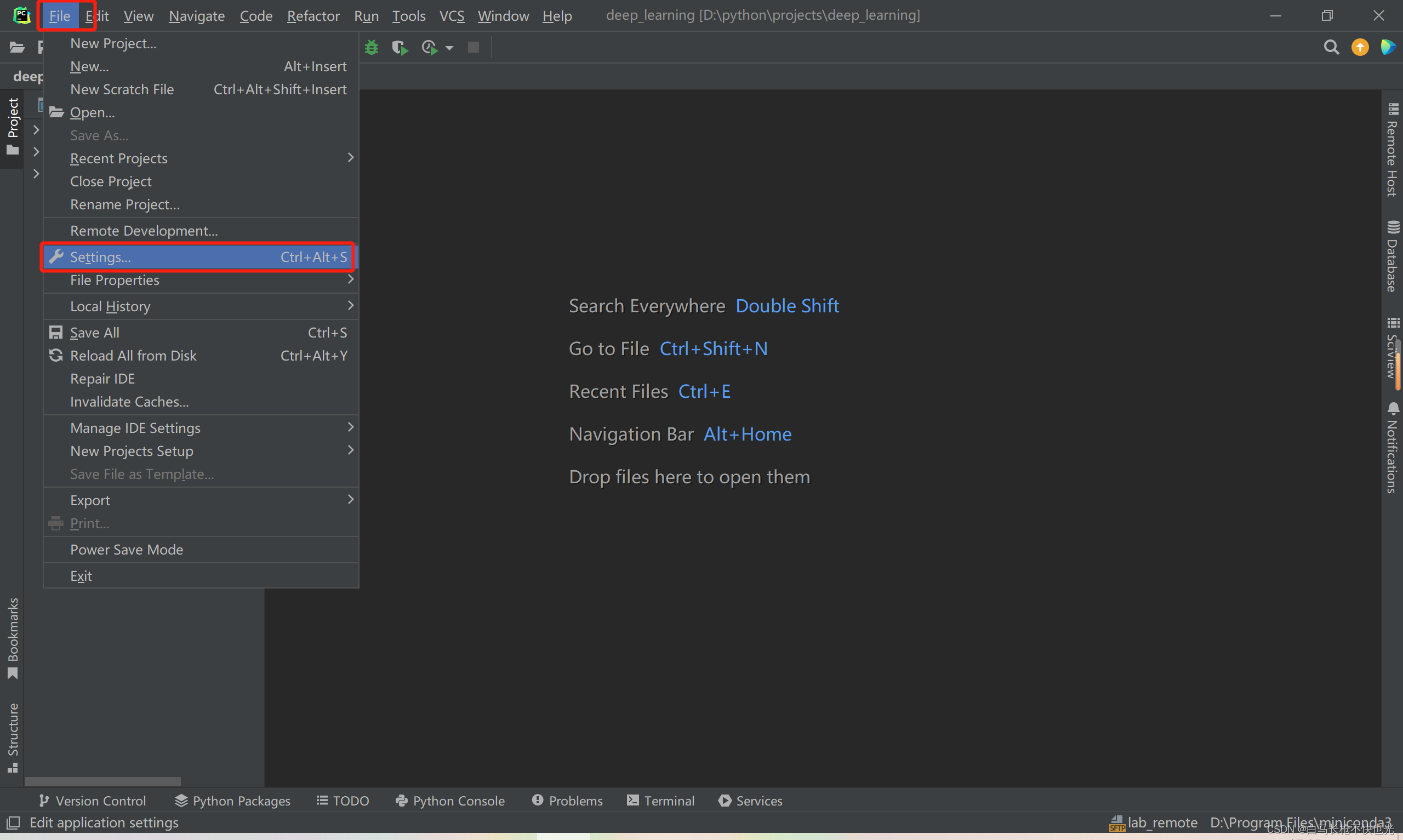The height and width of the screenshot is (840, 1403).
Task: Click the Version Control tab
Action: pos(92,800)
